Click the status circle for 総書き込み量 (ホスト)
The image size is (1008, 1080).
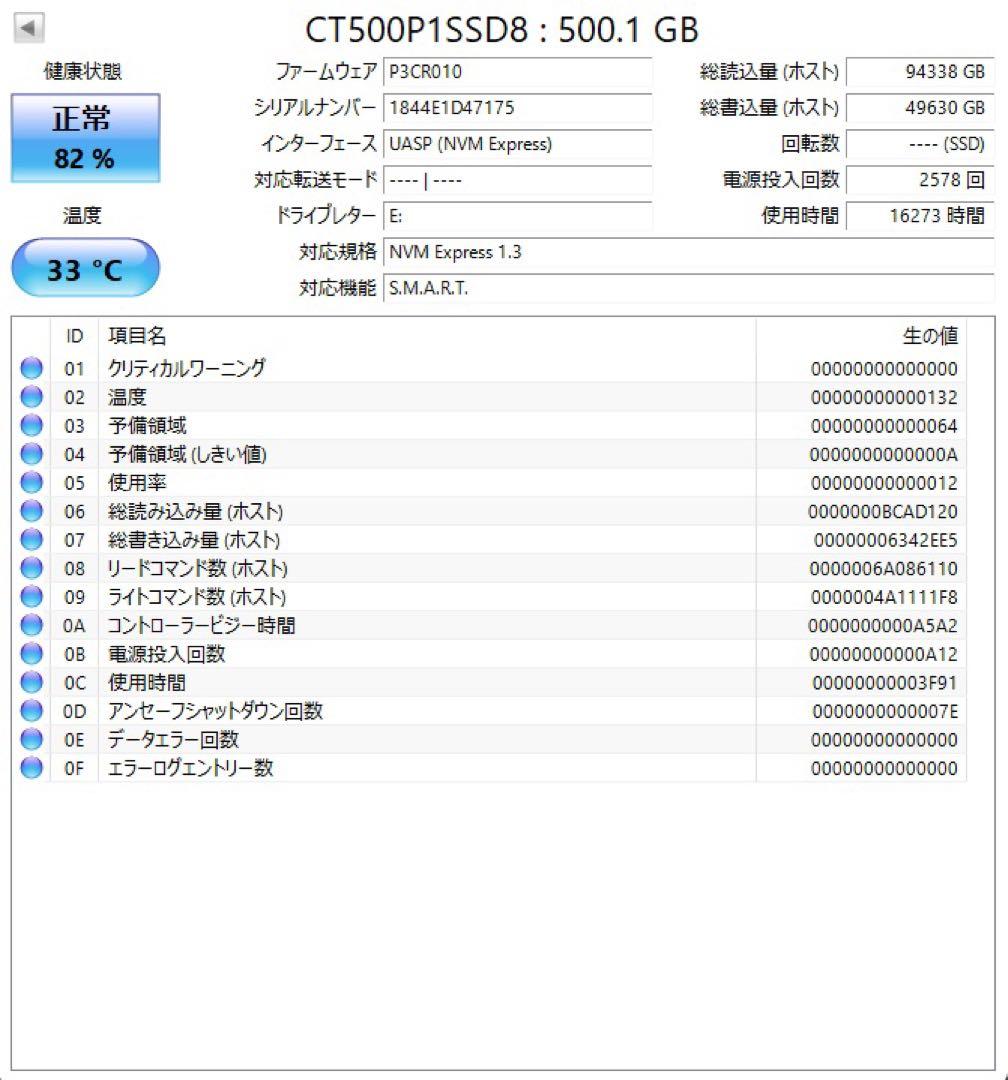pos(32,539)
